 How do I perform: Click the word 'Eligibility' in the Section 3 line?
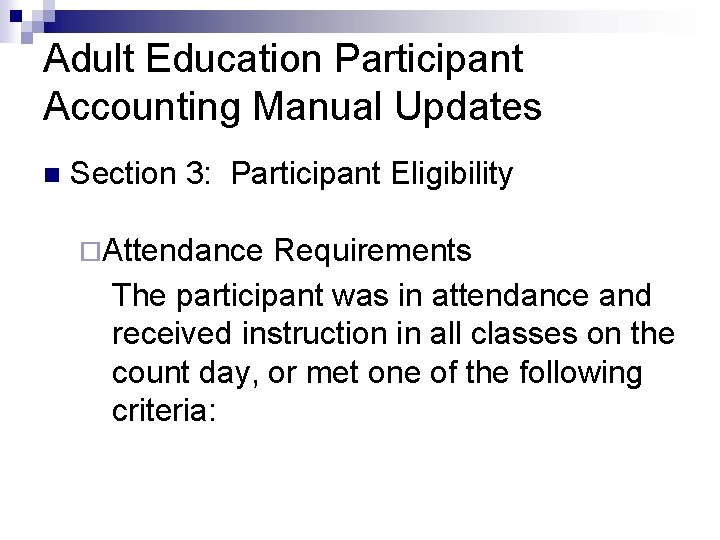[x=452, y=174]
